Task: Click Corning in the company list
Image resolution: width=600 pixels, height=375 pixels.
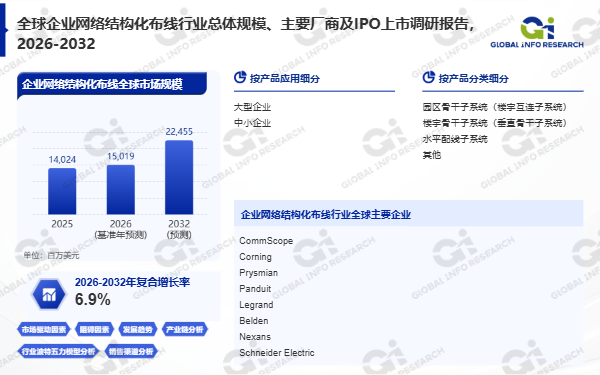Action: click(x=255, y=257)
